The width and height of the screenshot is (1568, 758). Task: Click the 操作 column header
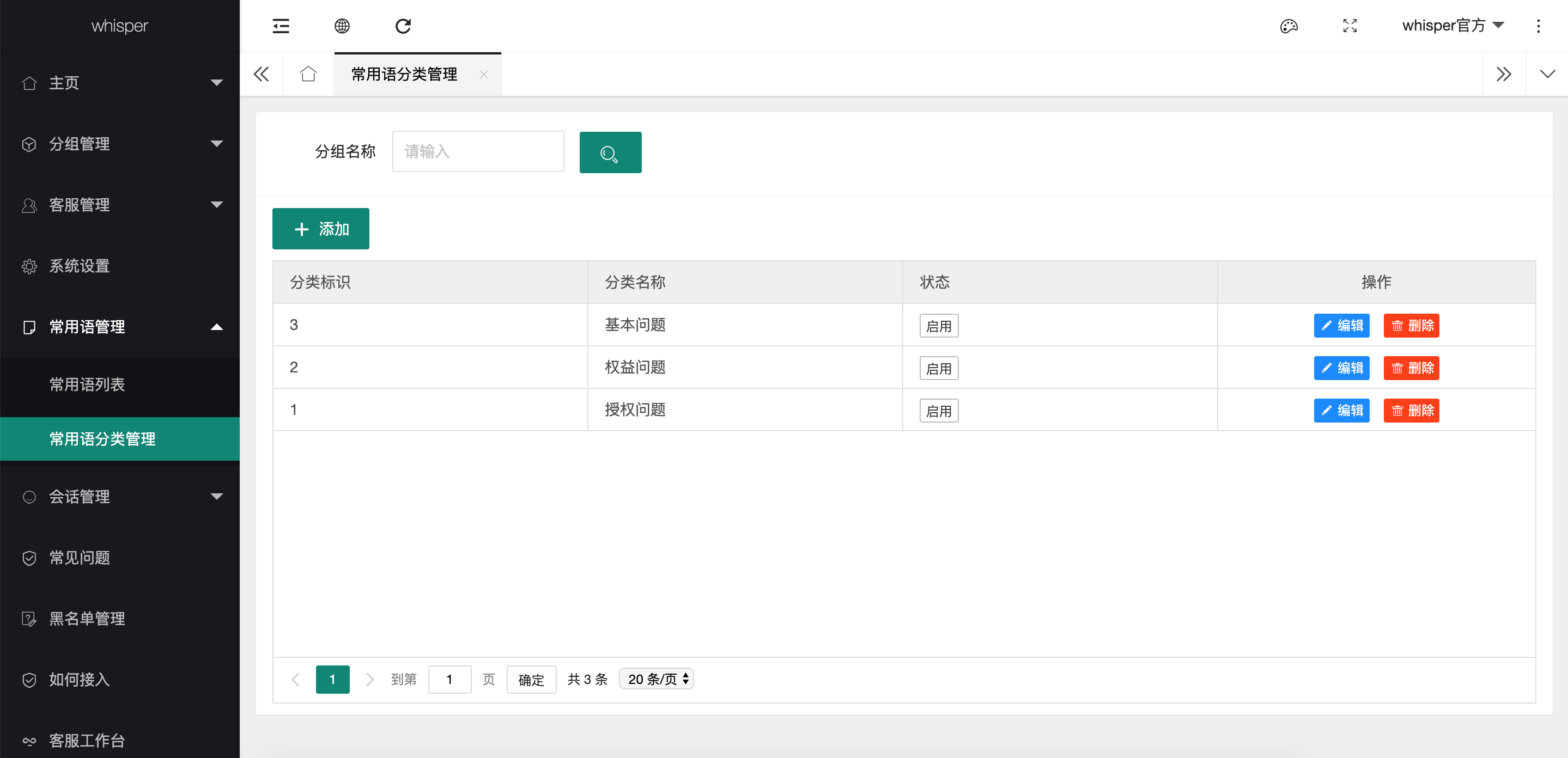tap(1376, 282)
